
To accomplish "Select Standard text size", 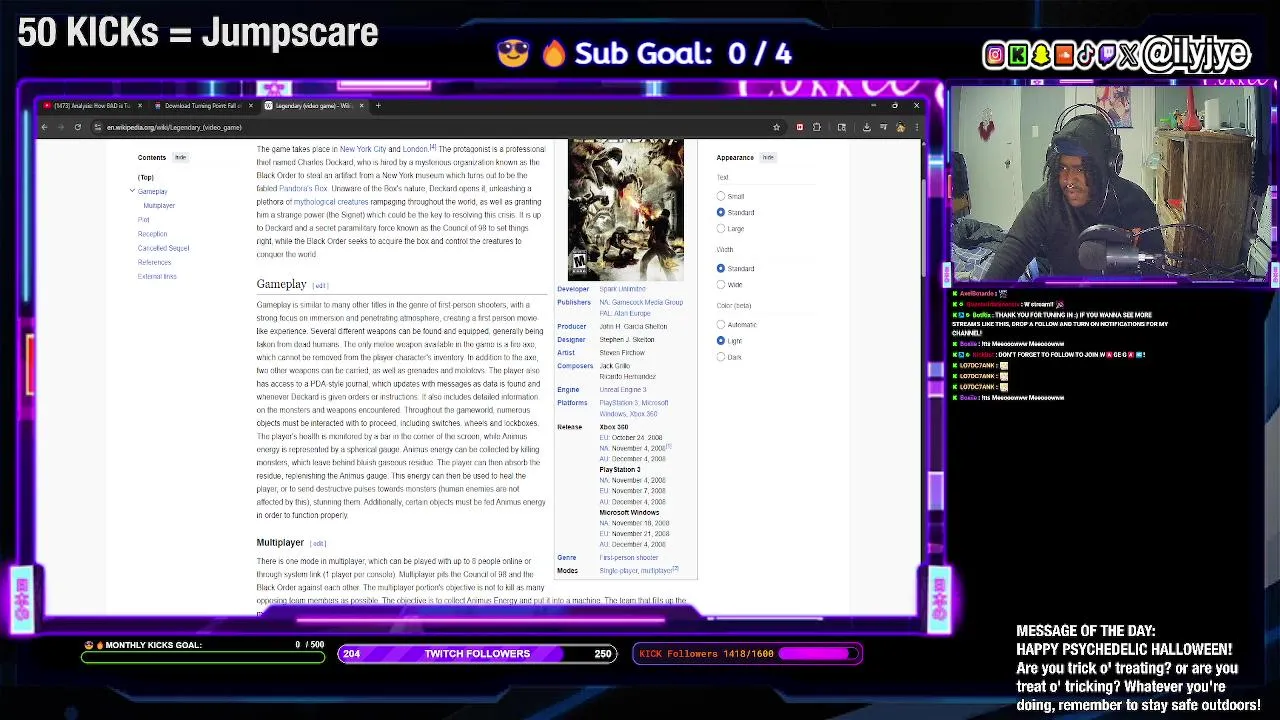I will [x=721, y=212].
